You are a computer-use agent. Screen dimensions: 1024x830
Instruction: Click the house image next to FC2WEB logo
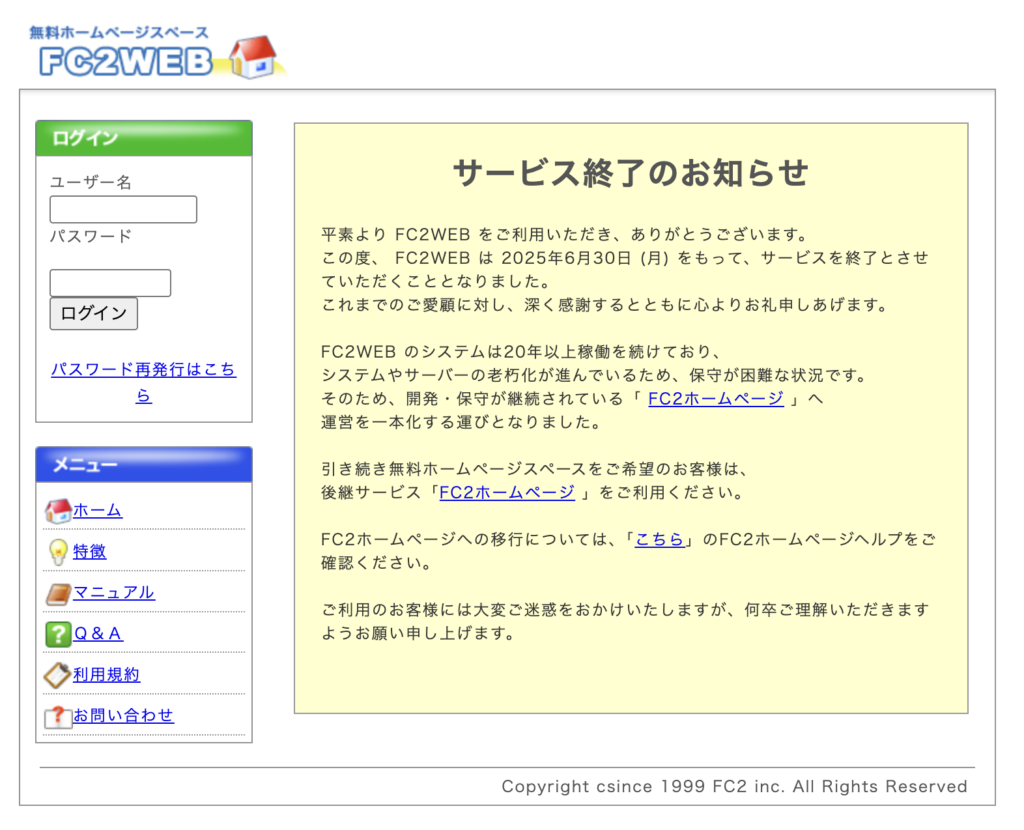(254, 57)
